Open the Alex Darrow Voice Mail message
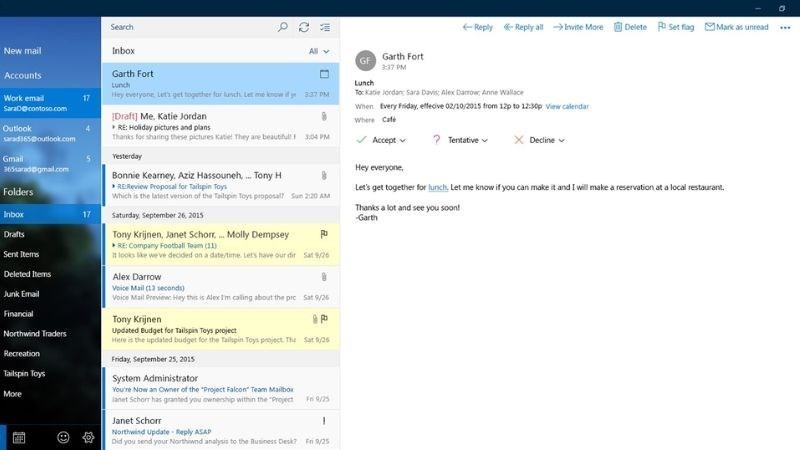The image size is (800, 450). click(x=220, y=287)
